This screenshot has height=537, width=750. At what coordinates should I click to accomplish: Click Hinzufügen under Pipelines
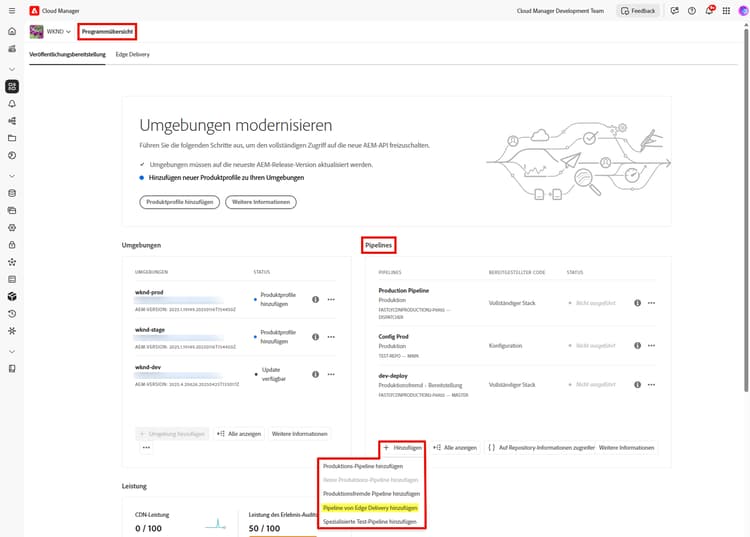pyautogui.click(x=402, y=448)
